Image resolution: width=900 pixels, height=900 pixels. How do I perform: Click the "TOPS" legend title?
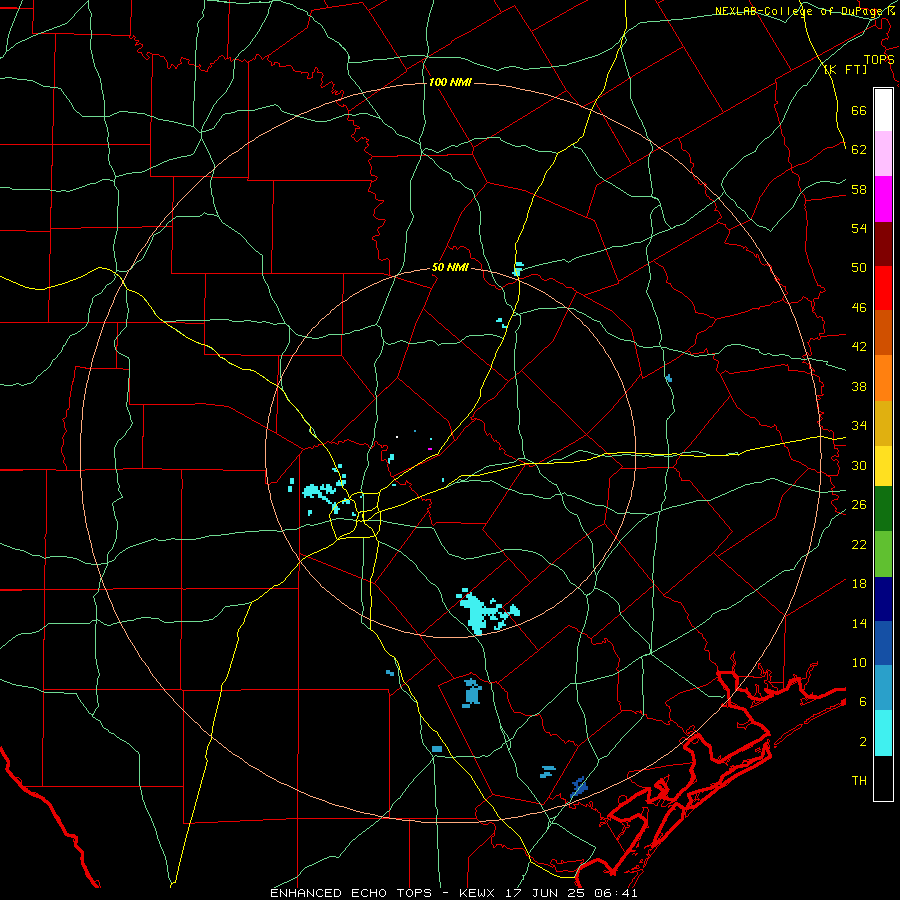click(x=879, y=60)
